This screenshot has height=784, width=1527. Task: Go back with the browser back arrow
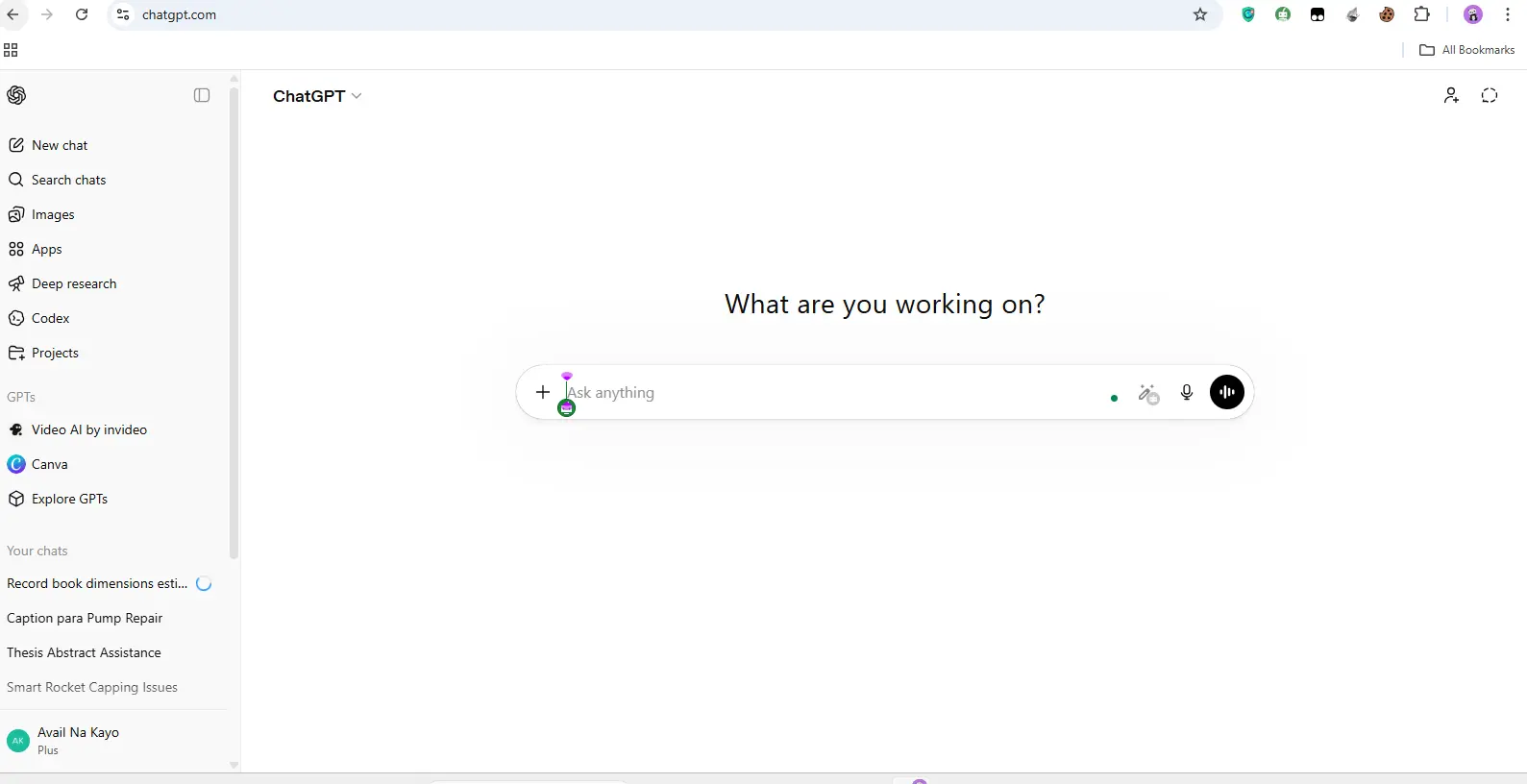(x=13, y=14)
